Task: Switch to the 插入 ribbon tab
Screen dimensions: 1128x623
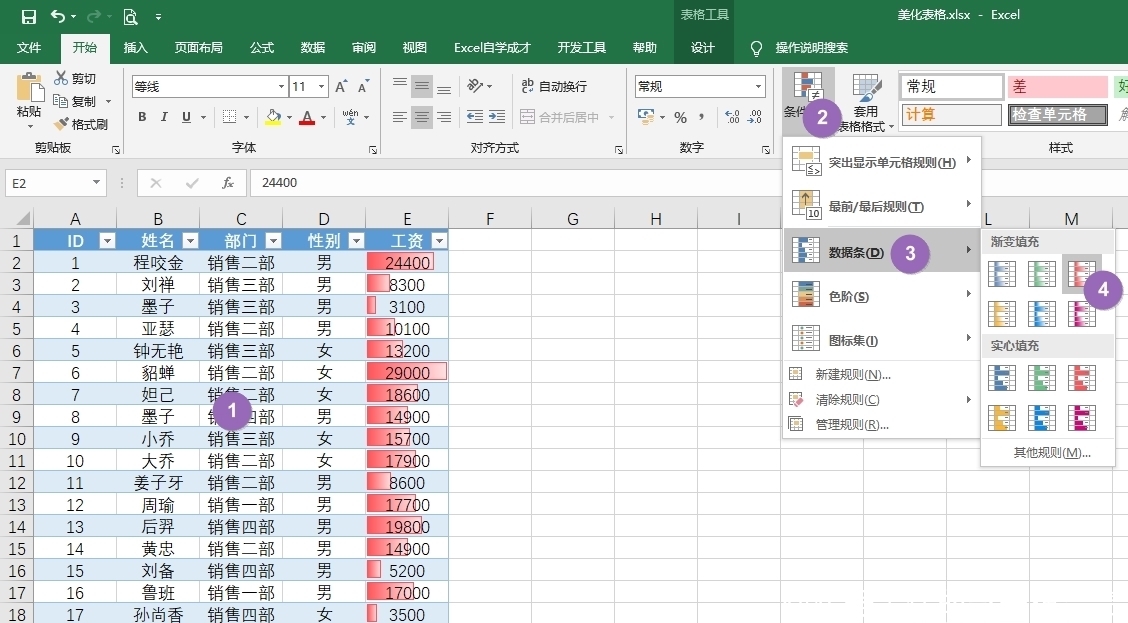Action: click(136, 47)
